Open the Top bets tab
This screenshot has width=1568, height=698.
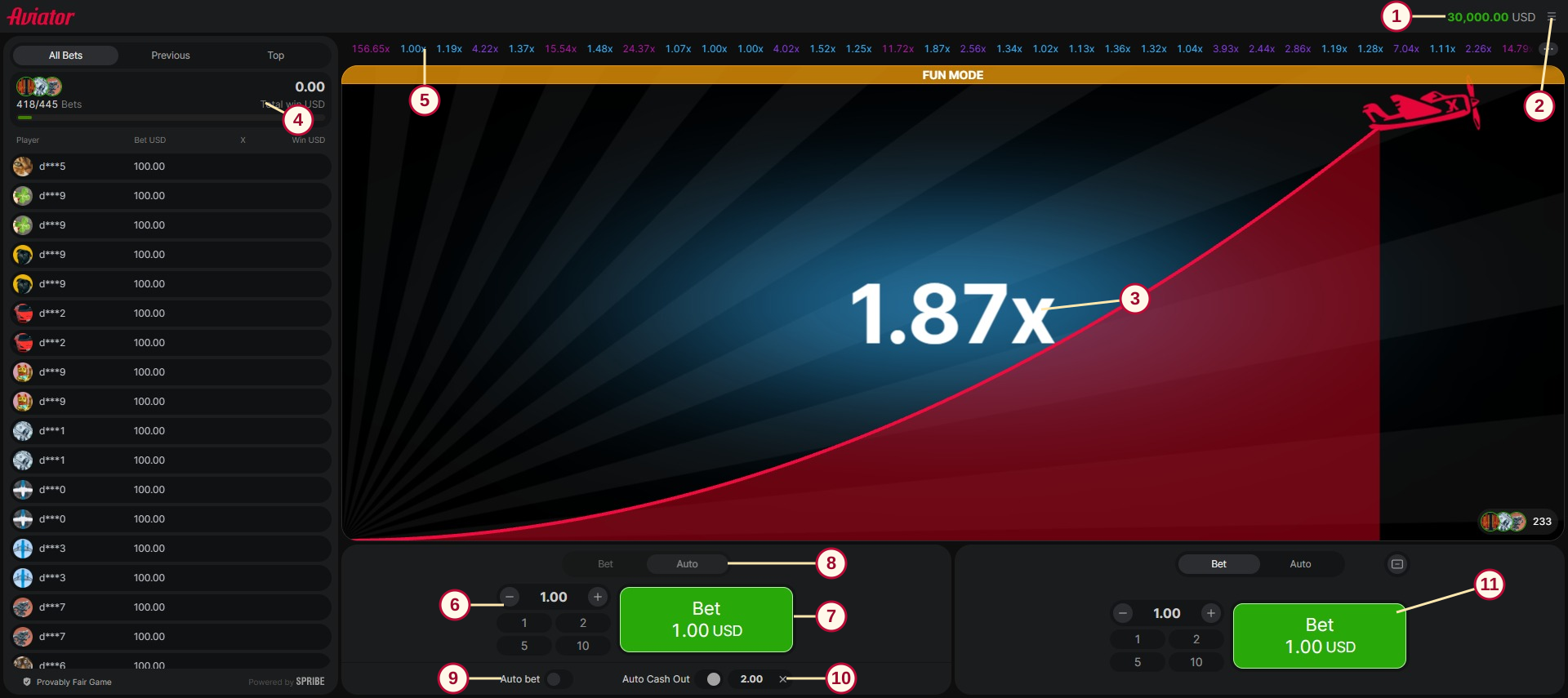tap(276, 56)
